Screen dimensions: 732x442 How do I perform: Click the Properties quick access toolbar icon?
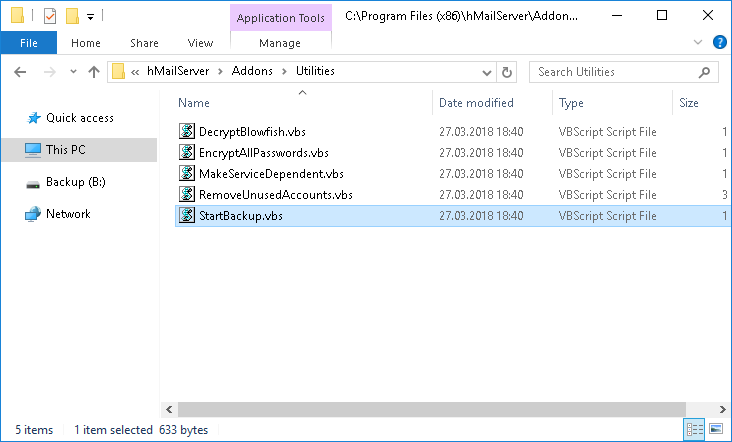[x=50, y=16]
